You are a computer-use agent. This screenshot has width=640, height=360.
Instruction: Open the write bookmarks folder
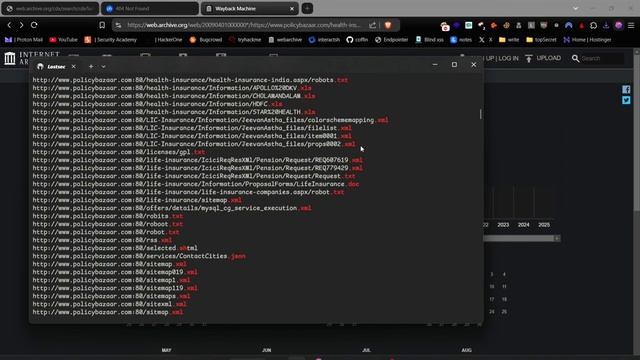tap(509, 40)
